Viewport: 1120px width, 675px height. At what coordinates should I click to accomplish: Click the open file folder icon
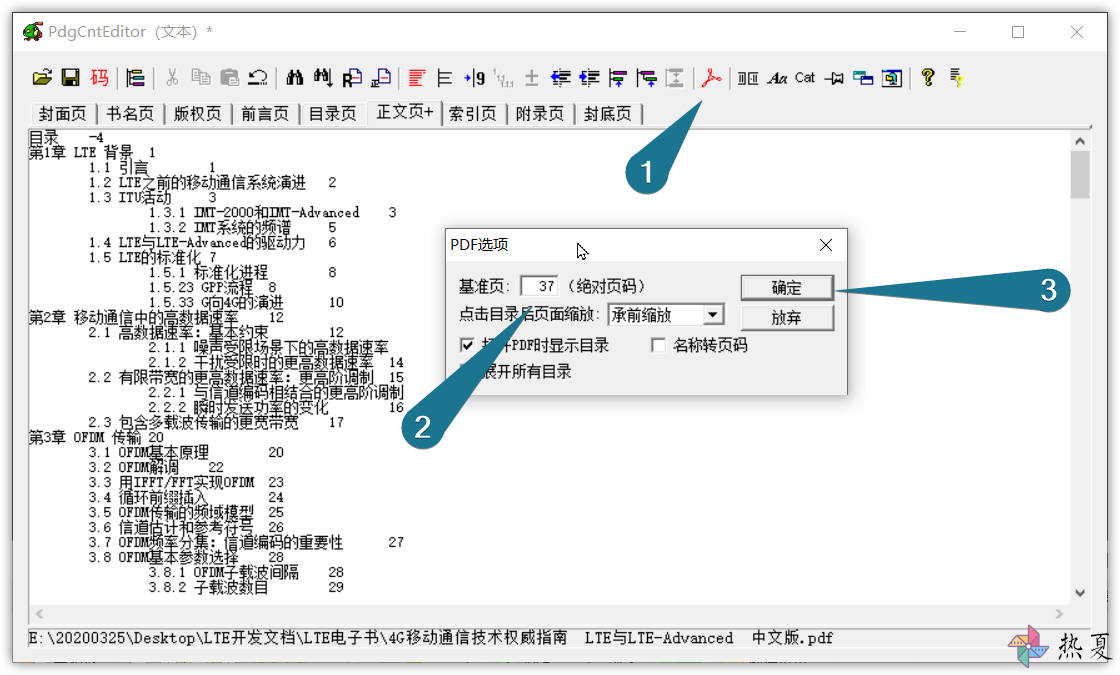click(42, 77)
